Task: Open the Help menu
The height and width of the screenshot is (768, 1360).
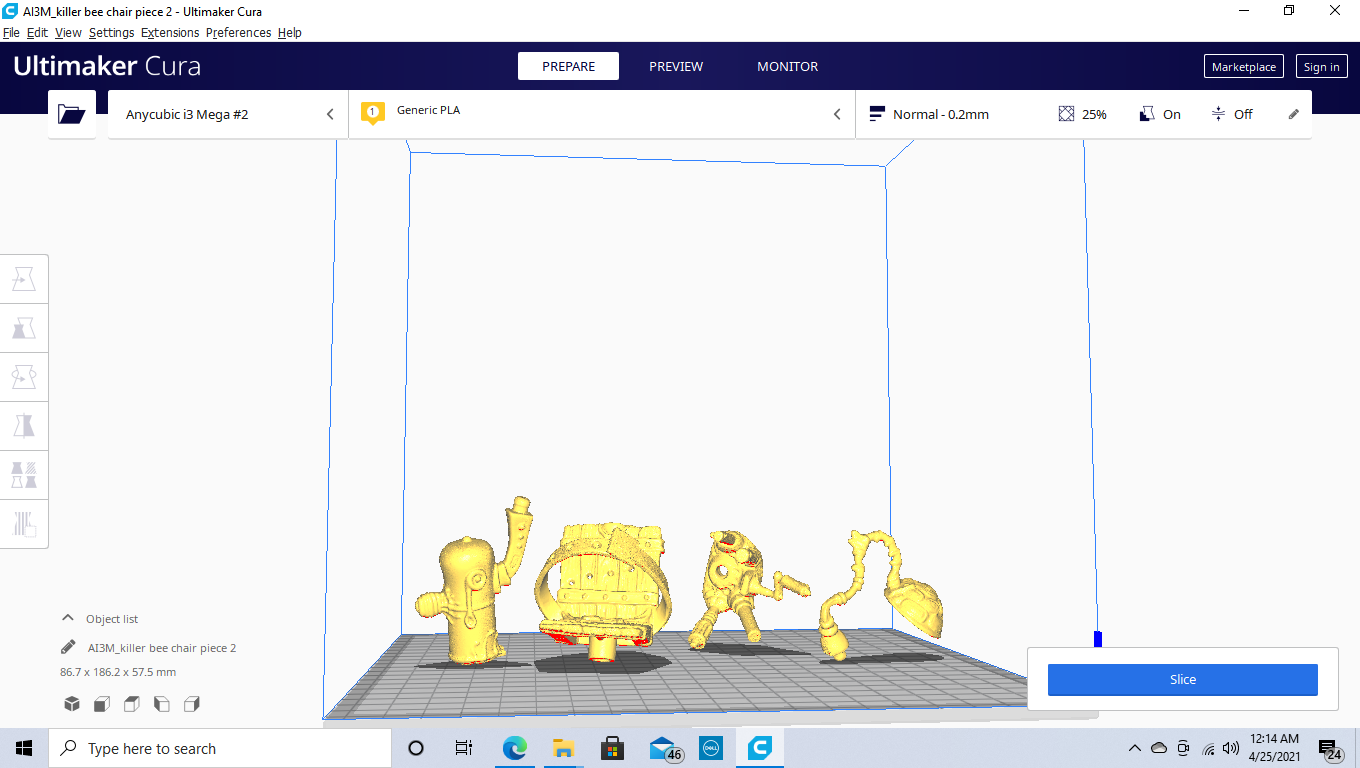Action: [290, 32]
